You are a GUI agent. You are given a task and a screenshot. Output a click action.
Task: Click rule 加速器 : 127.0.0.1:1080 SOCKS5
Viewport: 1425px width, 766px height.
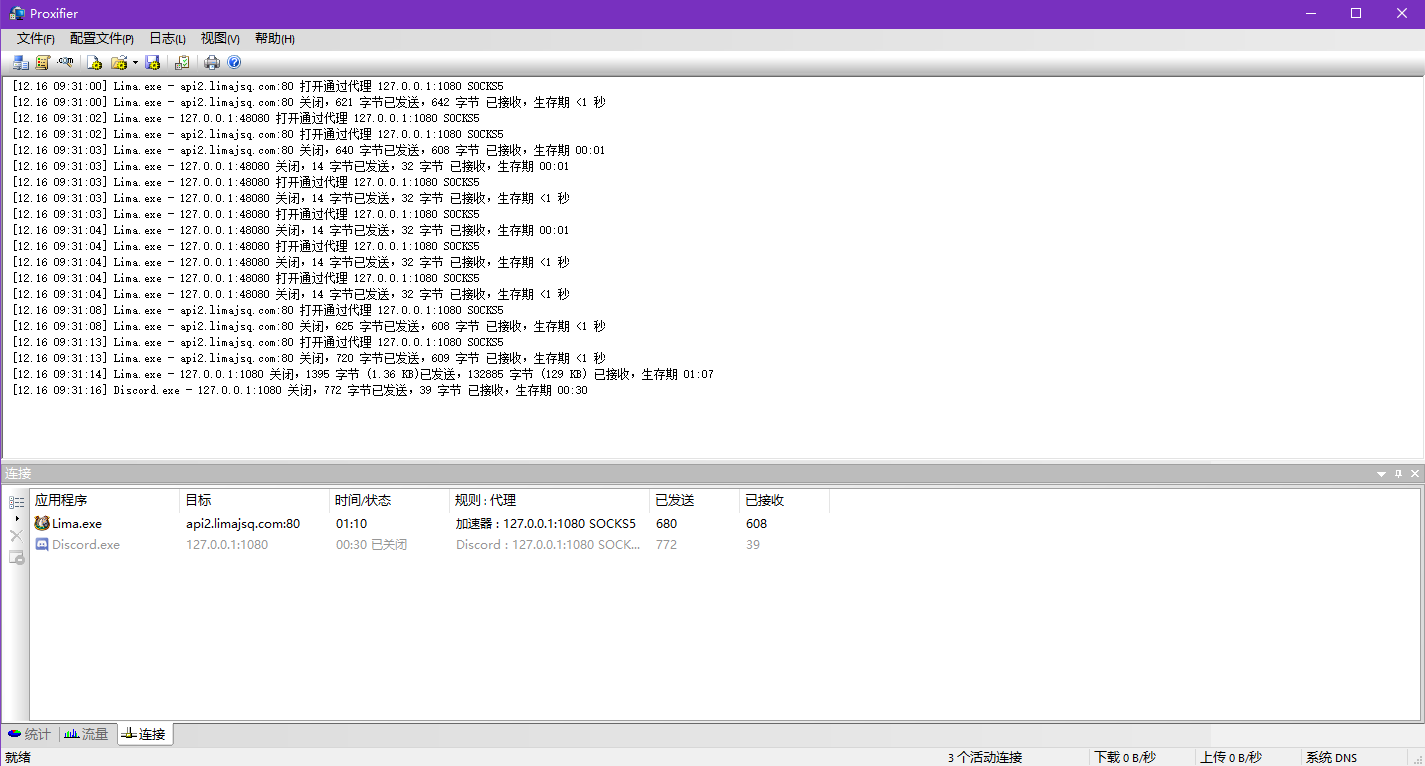(x=546, y=523)
